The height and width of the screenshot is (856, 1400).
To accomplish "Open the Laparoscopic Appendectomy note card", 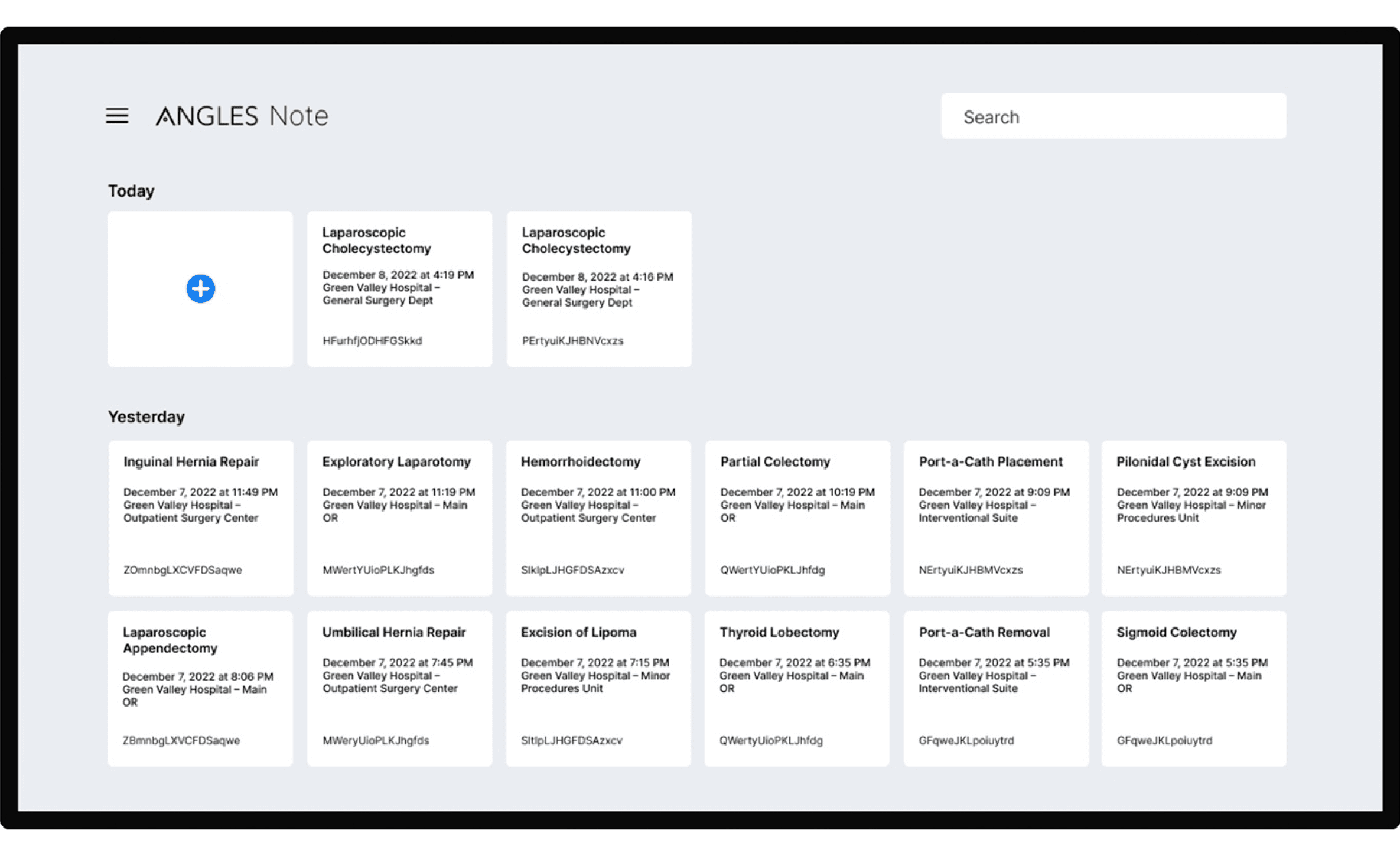I will [x=200, y=688].
